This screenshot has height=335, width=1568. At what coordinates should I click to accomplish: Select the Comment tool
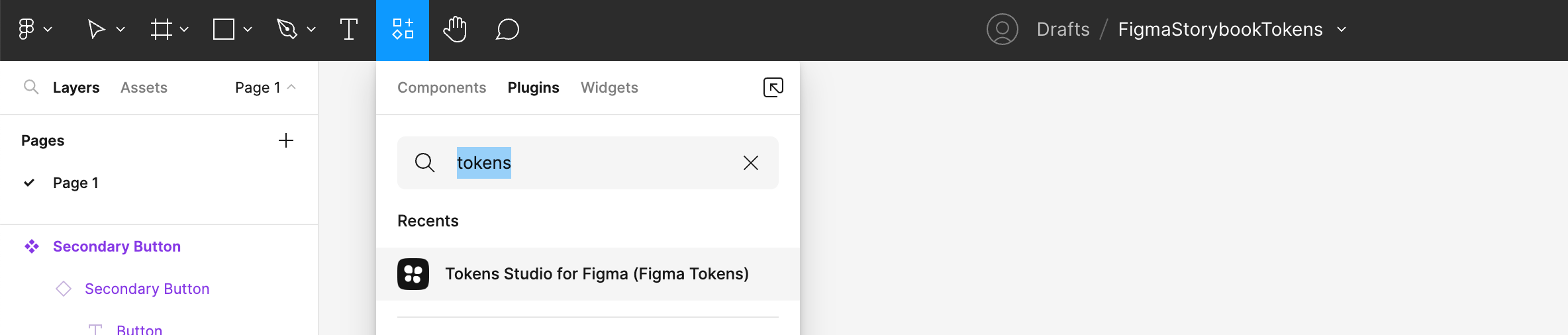tap(507, 29)
